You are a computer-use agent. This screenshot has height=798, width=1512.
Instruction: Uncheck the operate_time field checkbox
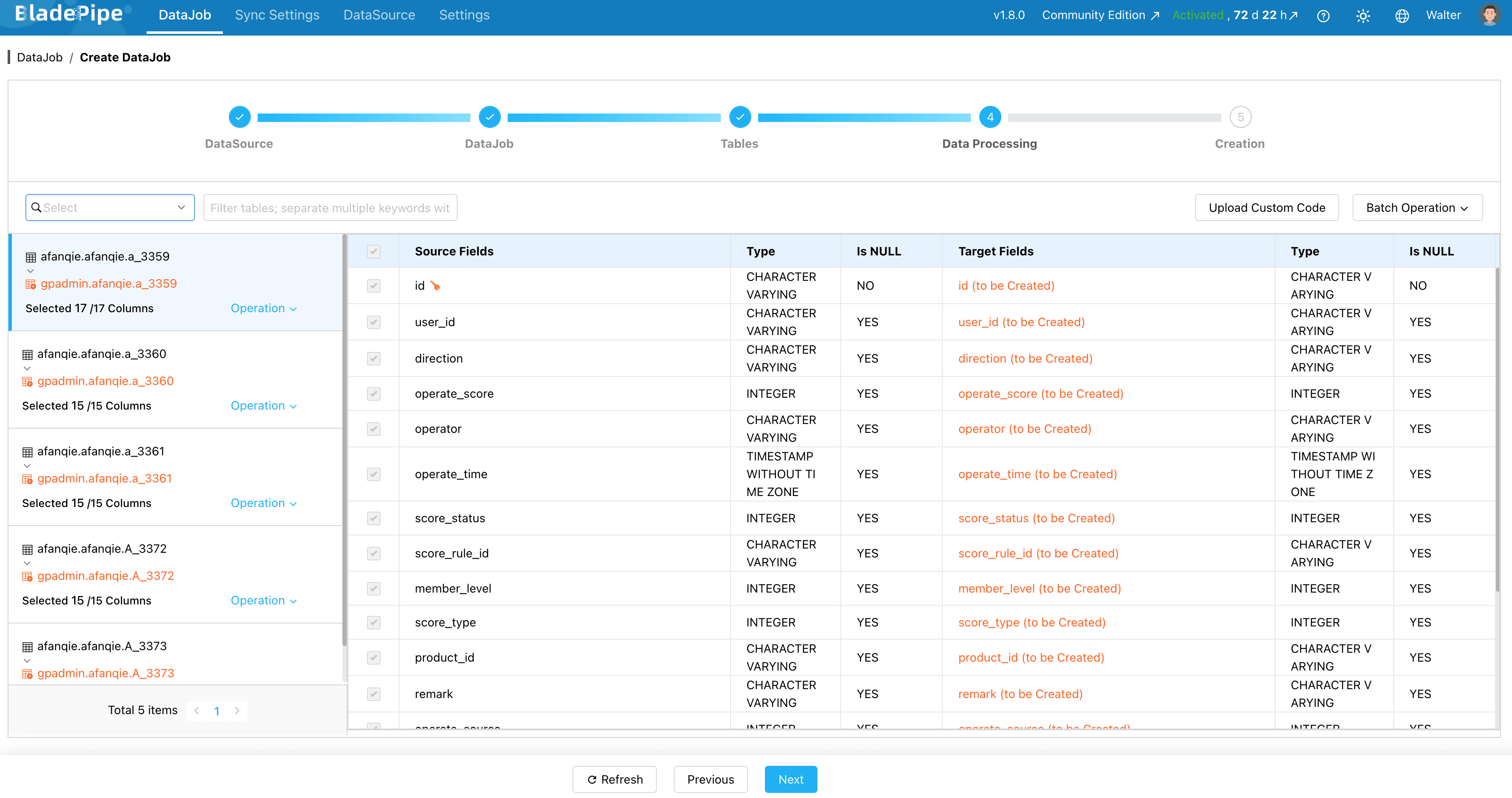coord(373,474)
